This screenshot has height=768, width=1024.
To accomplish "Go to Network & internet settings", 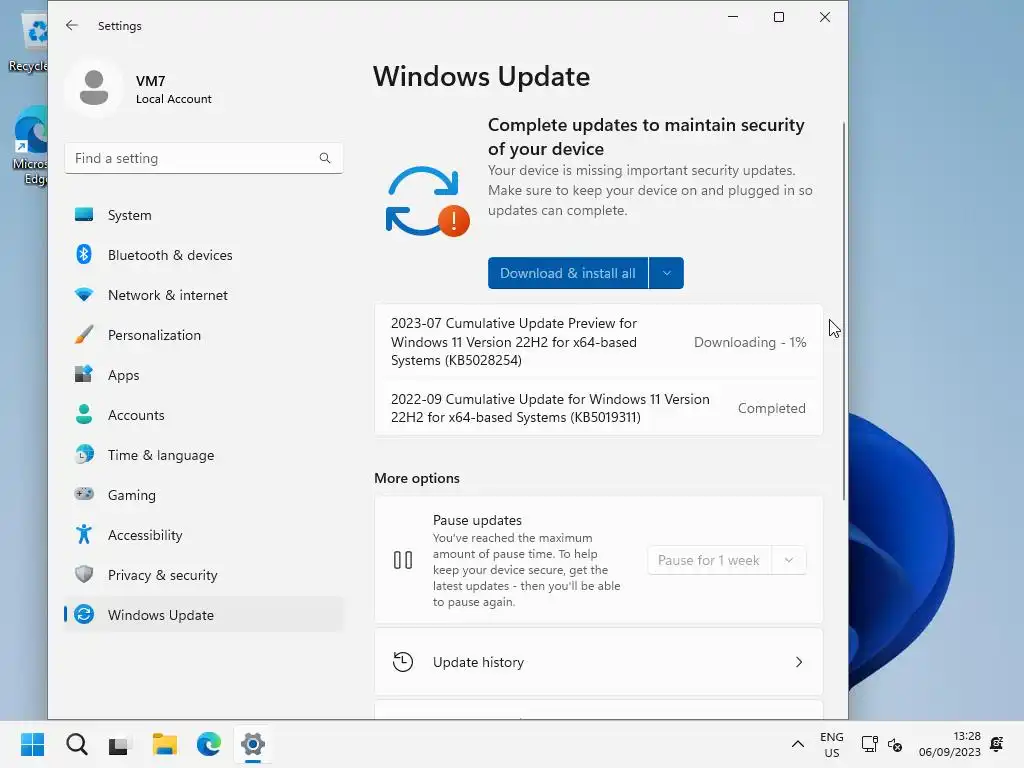I will [204, 295].
